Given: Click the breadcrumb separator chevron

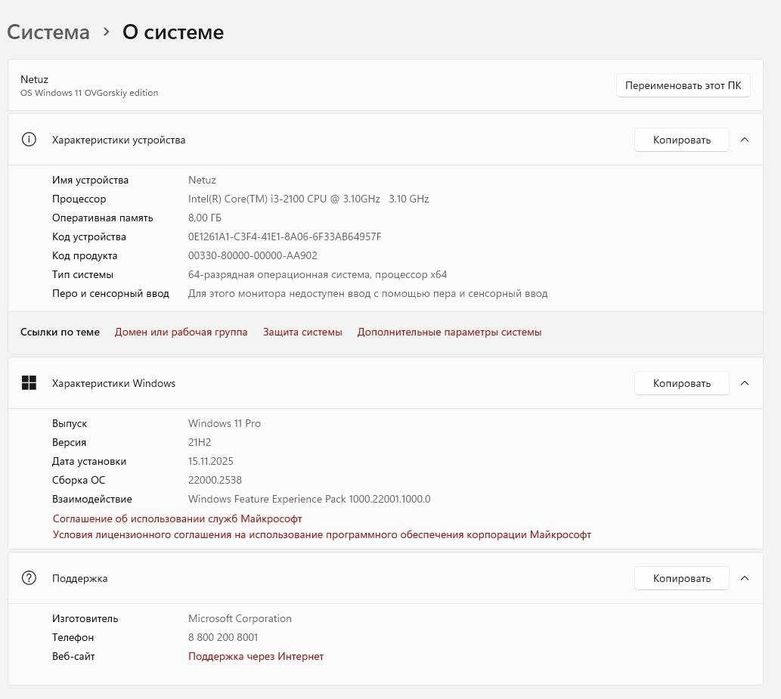Looking at the screenshot, I should 106,32.
